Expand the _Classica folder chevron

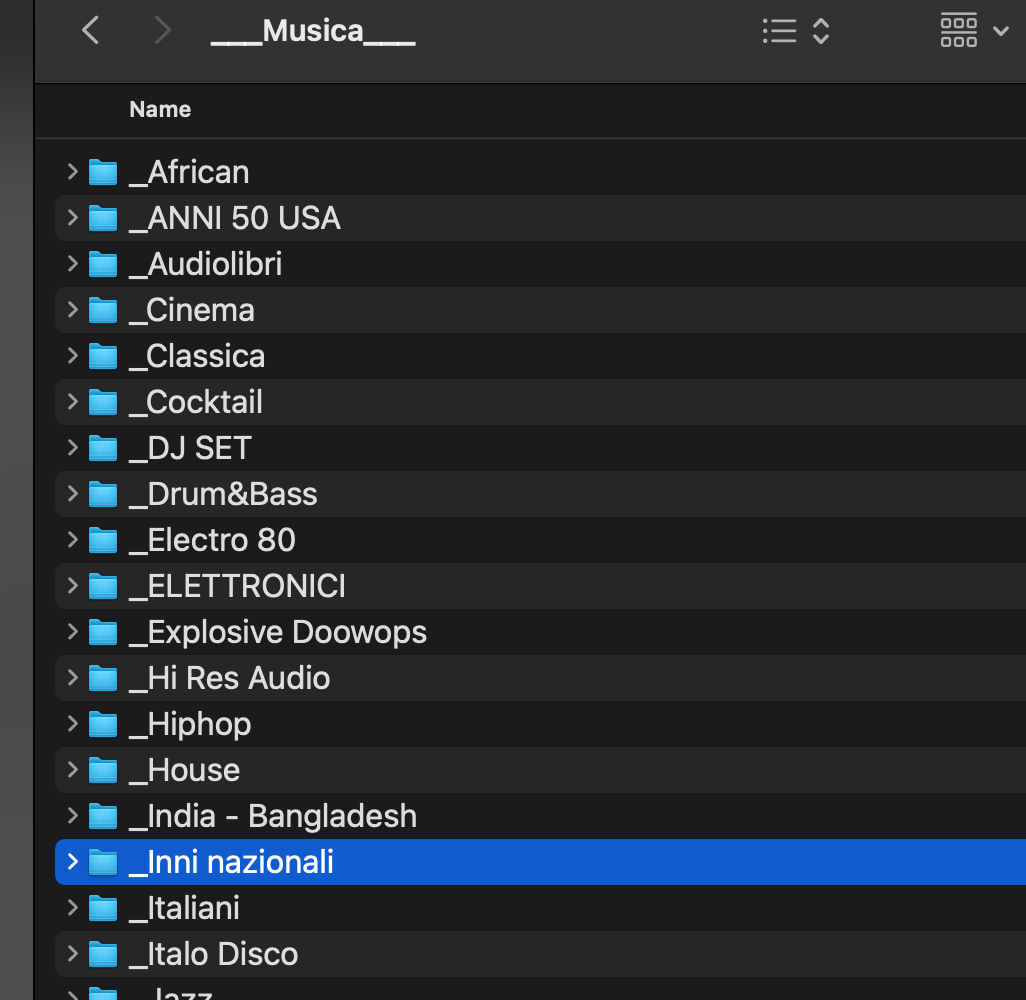point(72,356)
